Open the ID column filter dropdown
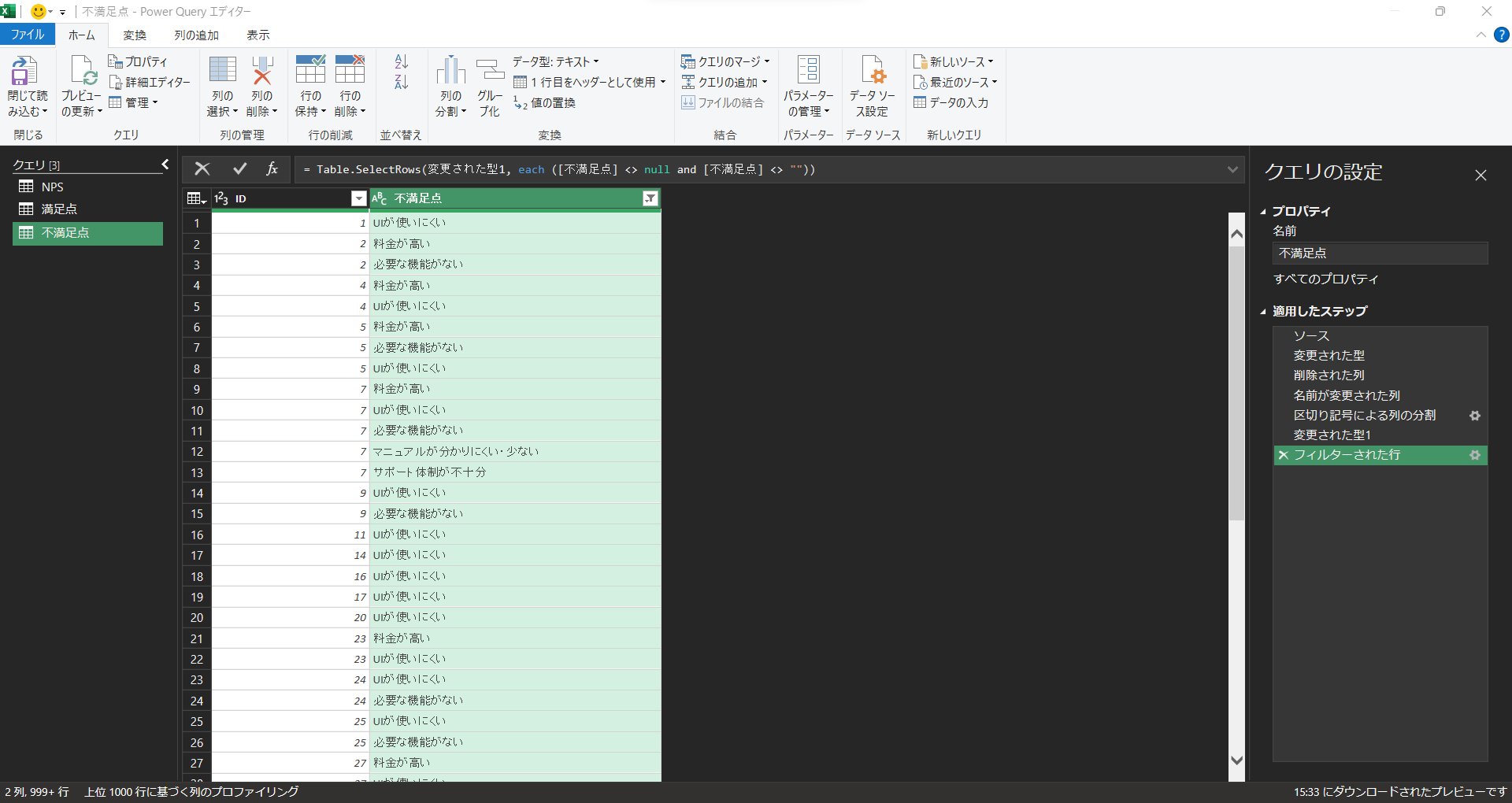 click(x=358, y=198)
